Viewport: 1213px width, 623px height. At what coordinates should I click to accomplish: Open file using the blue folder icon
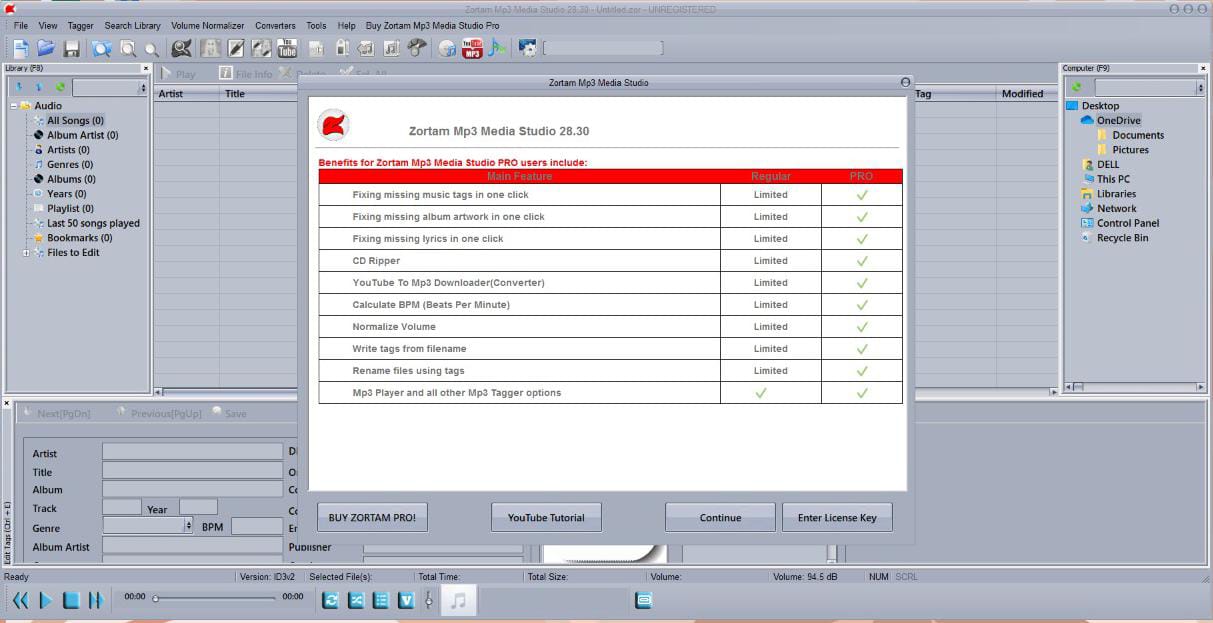[46, 48]
